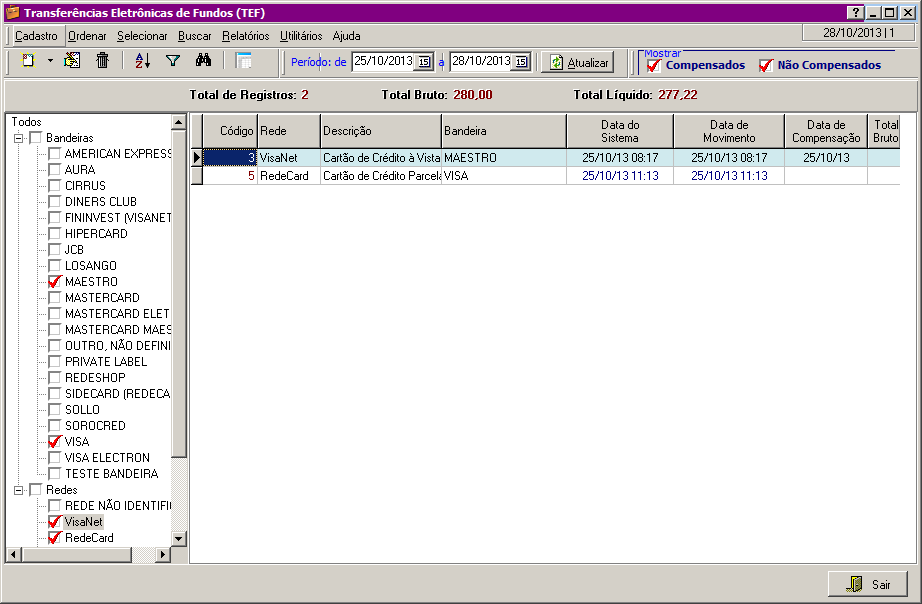Check the MASTERCARD brand checkbox
922x604 pixels.
point(55,298)
